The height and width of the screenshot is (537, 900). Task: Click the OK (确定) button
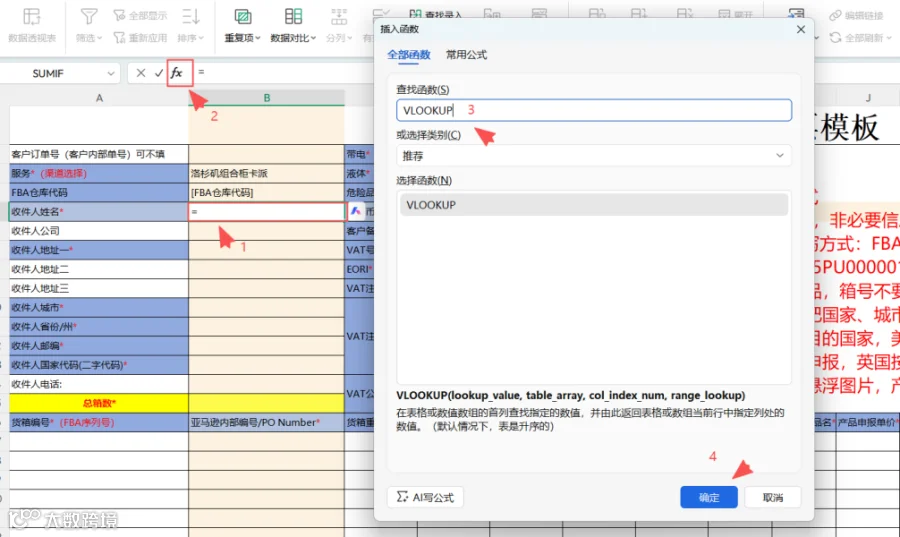click(709, 497)
